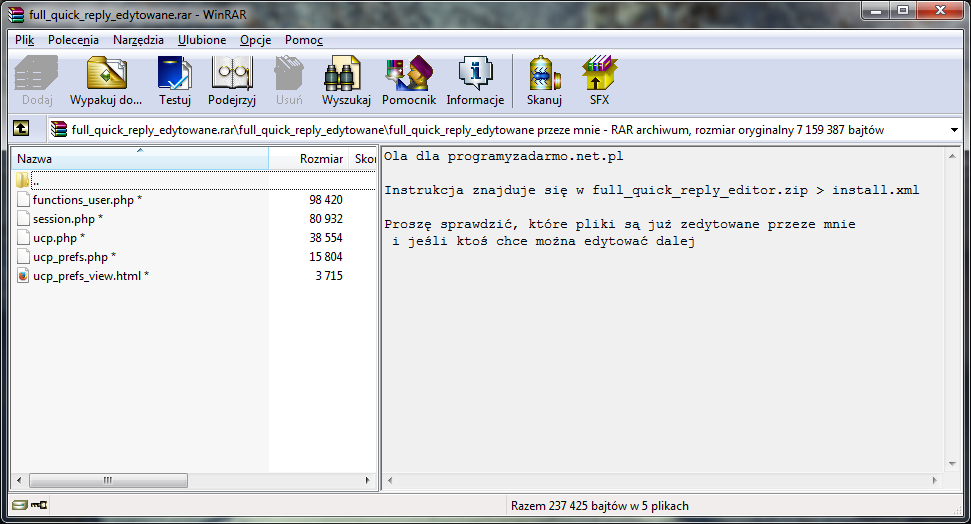
Task: Click the partially visible Skor column header
Action: (363, 159)
